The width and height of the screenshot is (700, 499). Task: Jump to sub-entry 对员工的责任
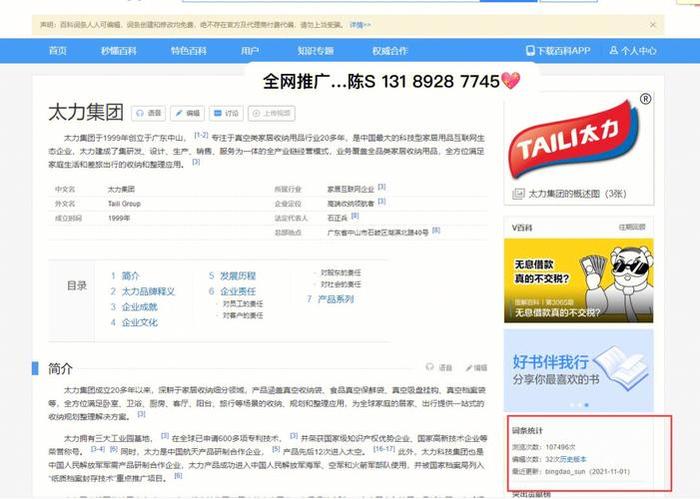[243, 304]
